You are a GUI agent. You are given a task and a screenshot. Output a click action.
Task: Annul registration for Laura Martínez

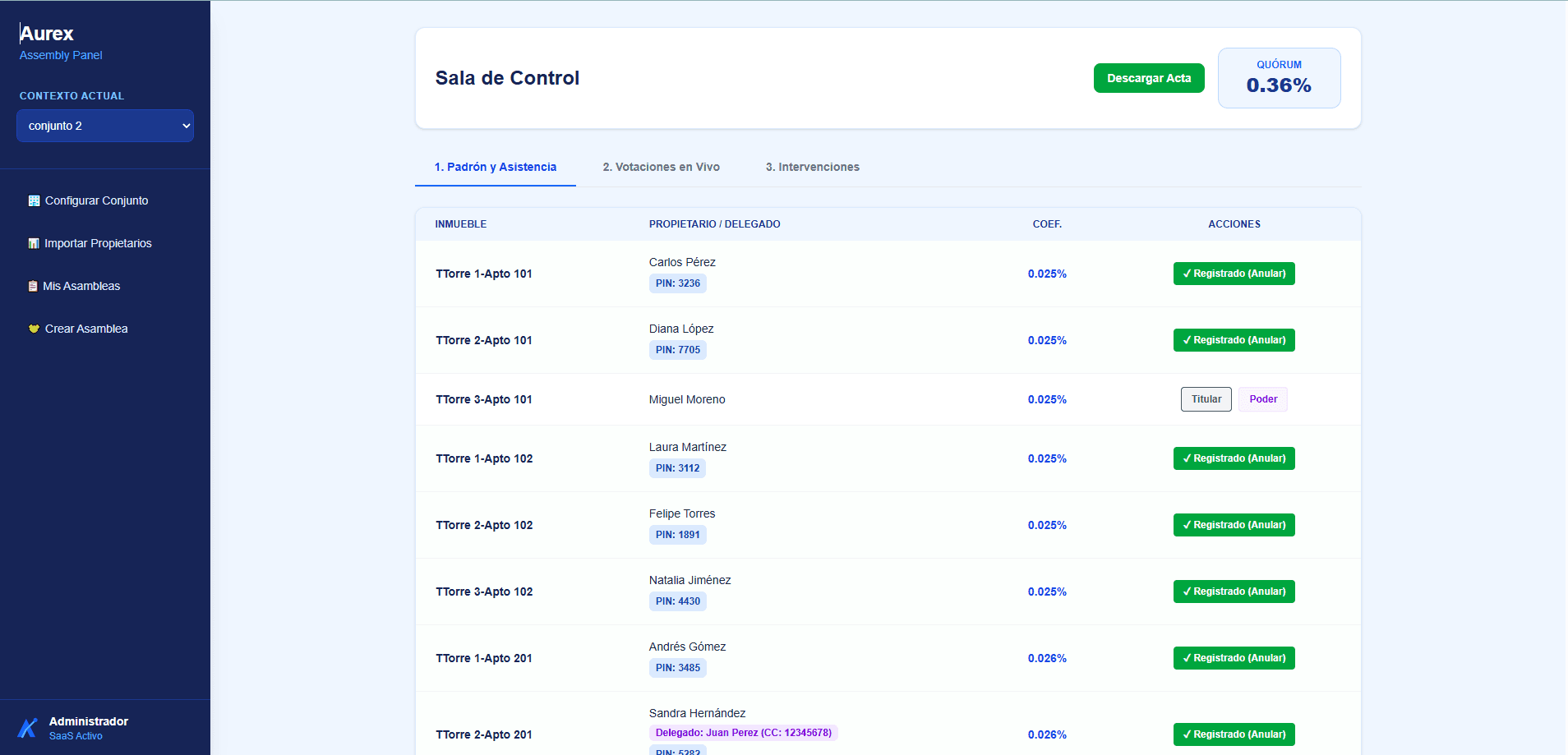point(1234,458)
